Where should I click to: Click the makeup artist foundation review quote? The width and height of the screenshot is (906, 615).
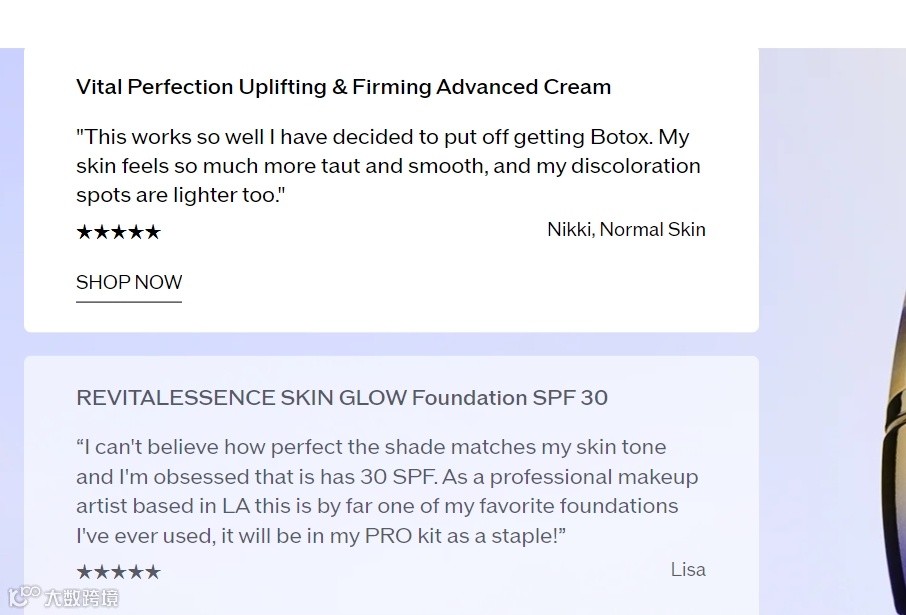(x=387, y=491)
